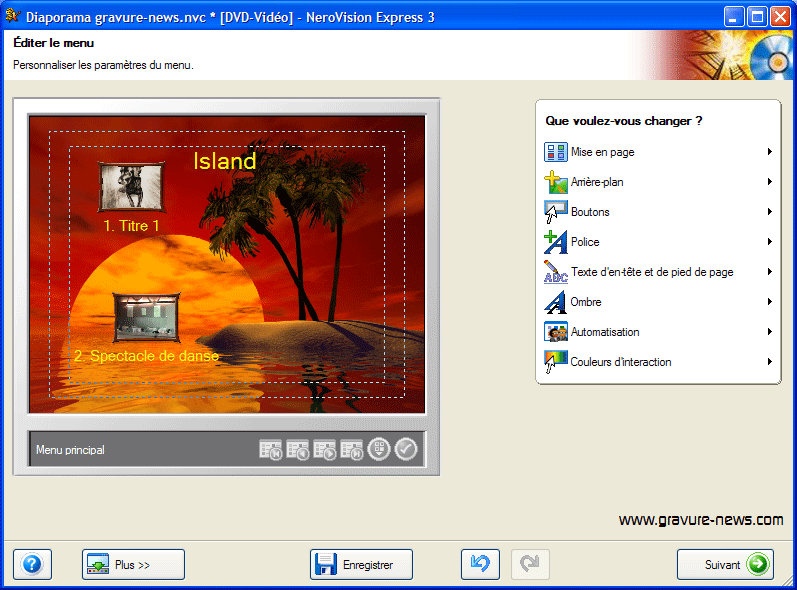Click the Couleurs d'interaction icon

556,362
